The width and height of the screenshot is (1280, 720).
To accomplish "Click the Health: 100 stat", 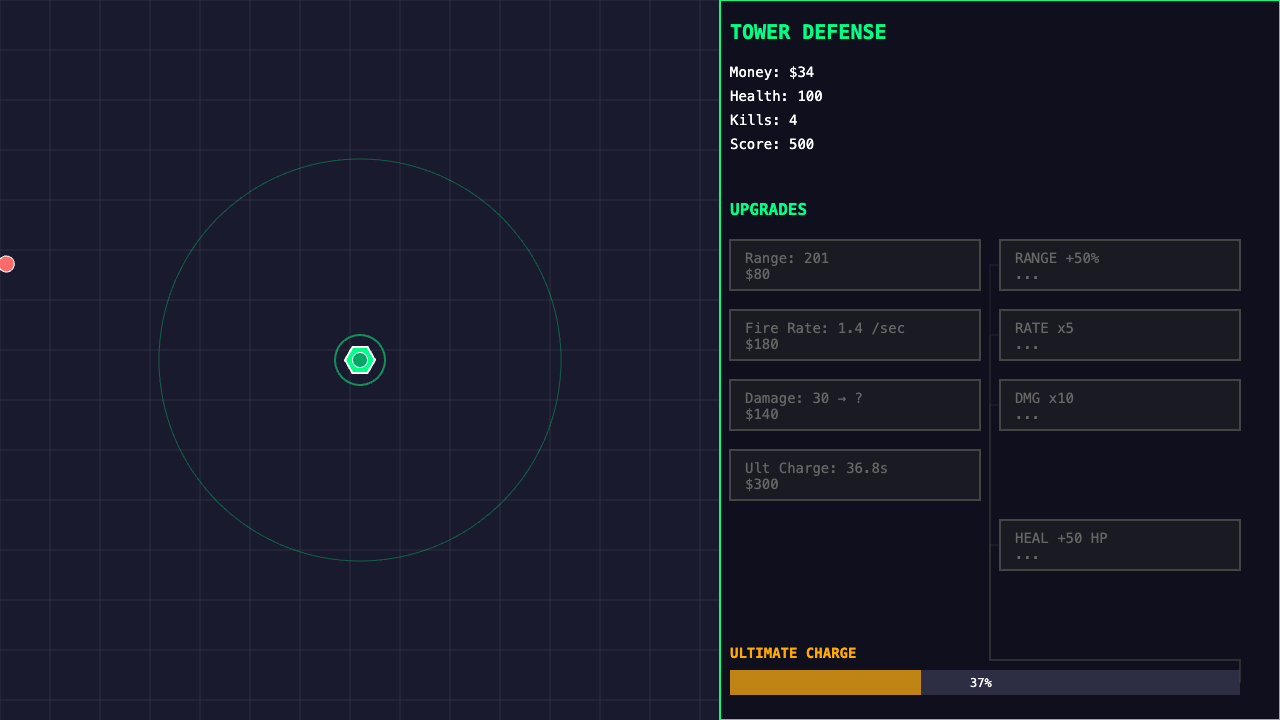I will click(776, 96).
